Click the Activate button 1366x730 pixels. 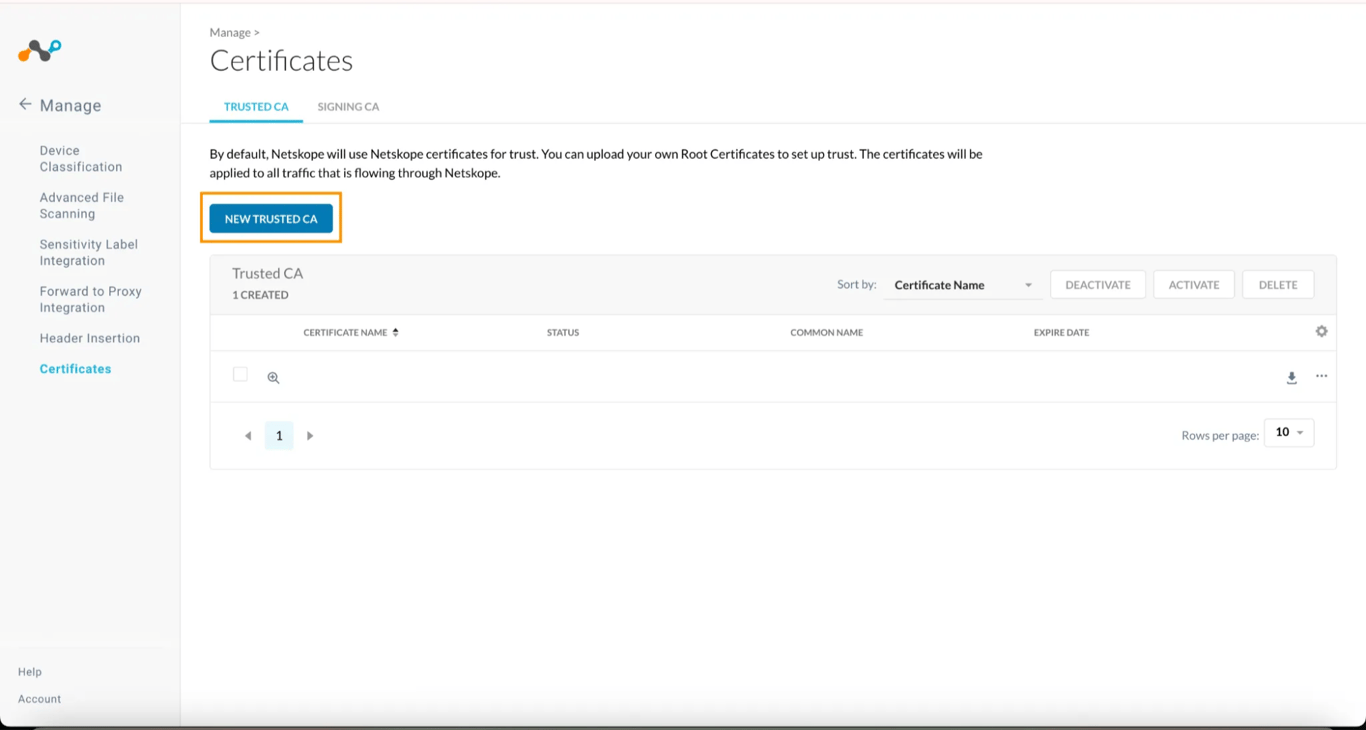pyautogui.click(x=1194, y=285)
